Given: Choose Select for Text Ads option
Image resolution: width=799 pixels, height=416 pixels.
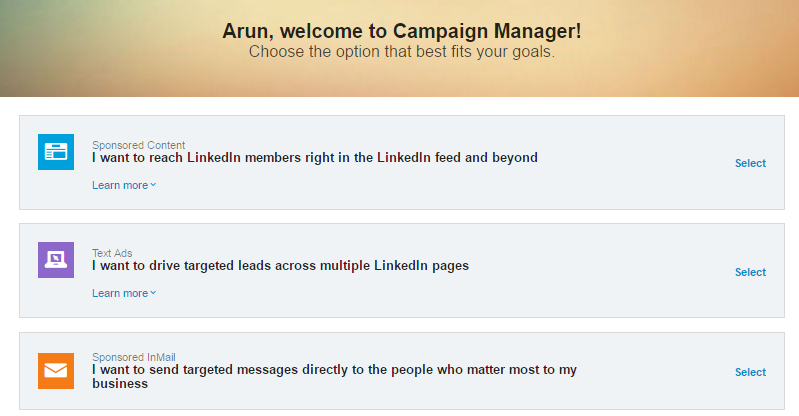Looking at the screenshot, I should tap(750, 272).
